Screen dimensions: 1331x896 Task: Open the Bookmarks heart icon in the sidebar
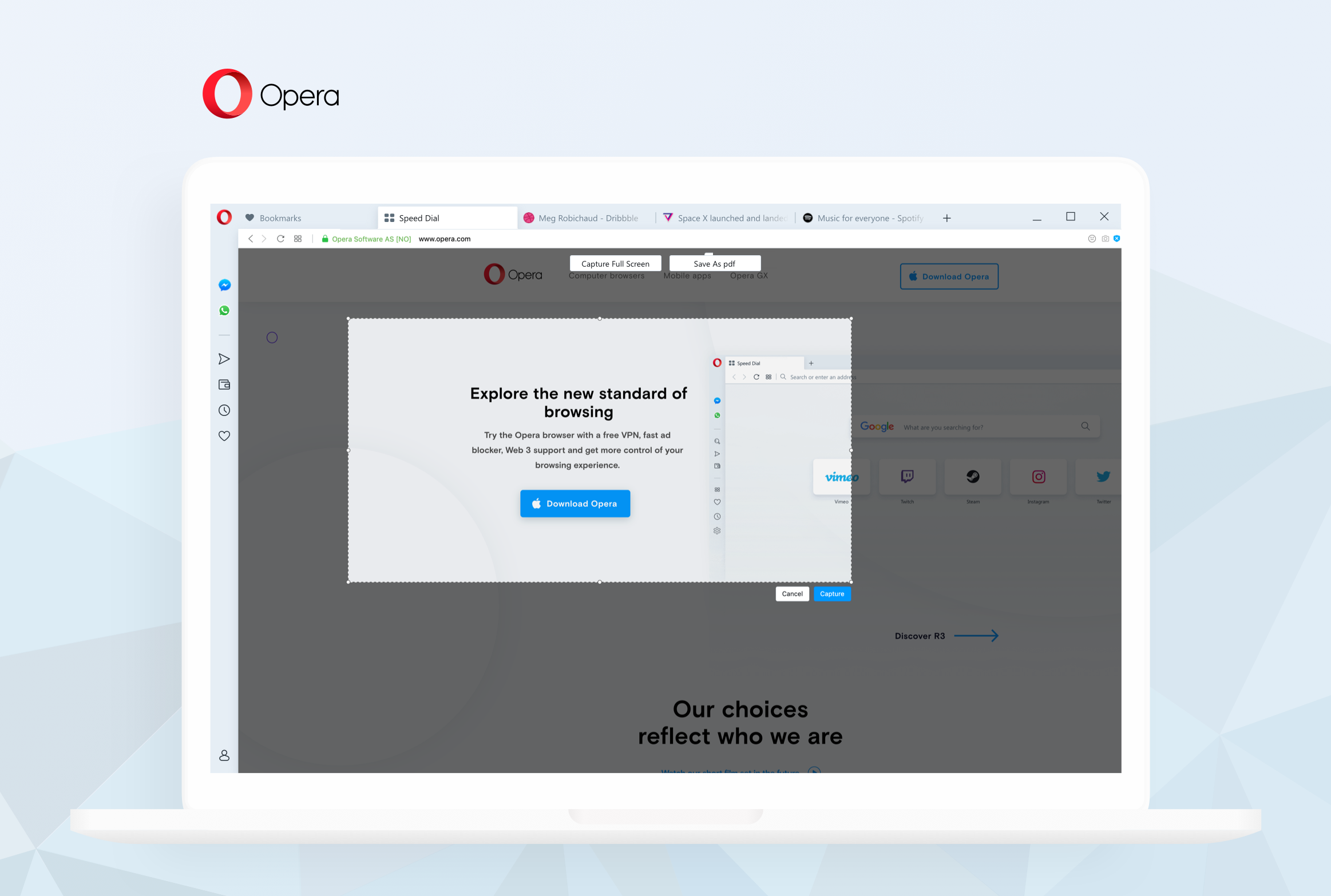[x=224, y=436]
